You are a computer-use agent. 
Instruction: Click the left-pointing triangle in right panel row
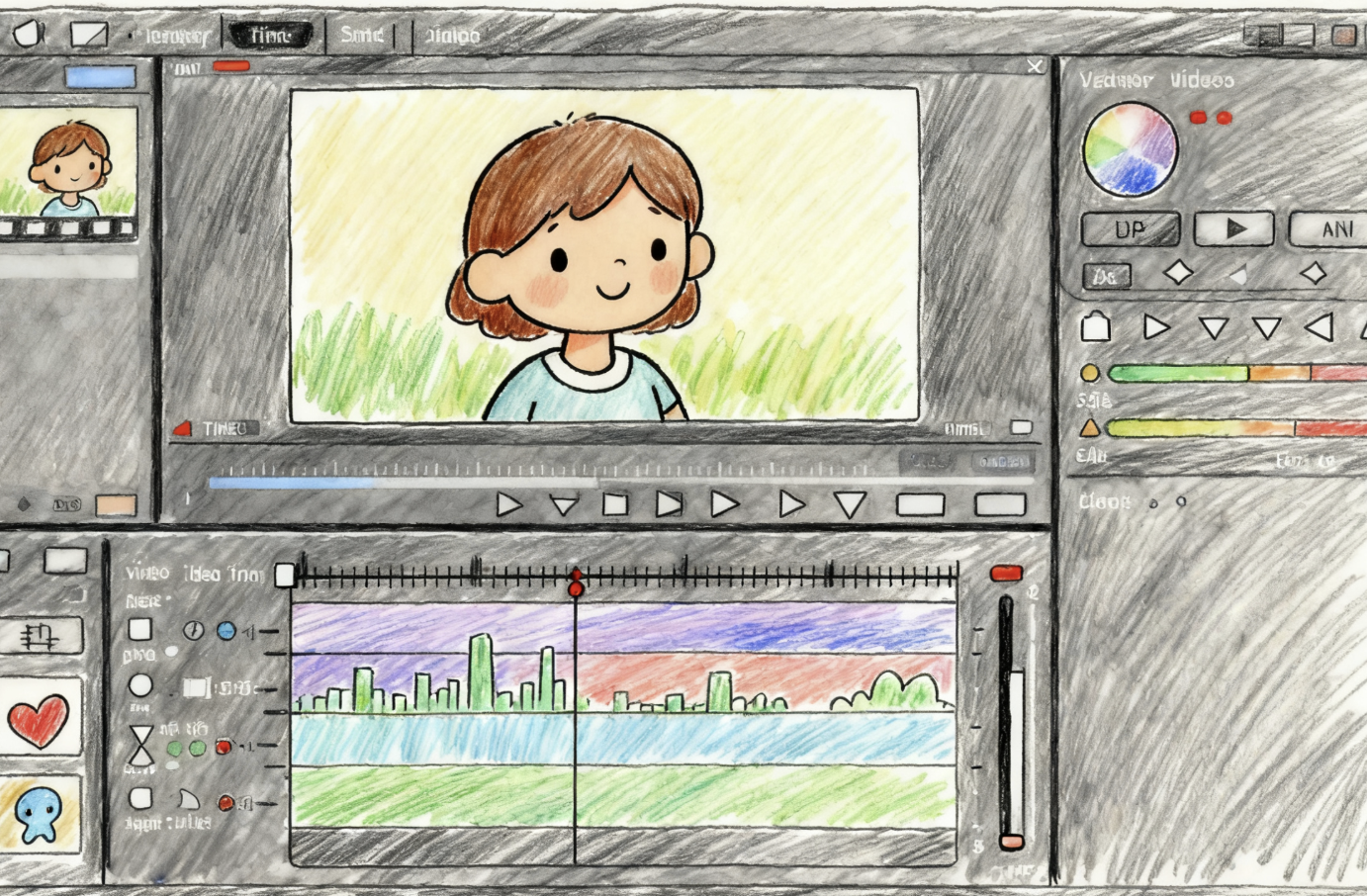point(1319,327)
